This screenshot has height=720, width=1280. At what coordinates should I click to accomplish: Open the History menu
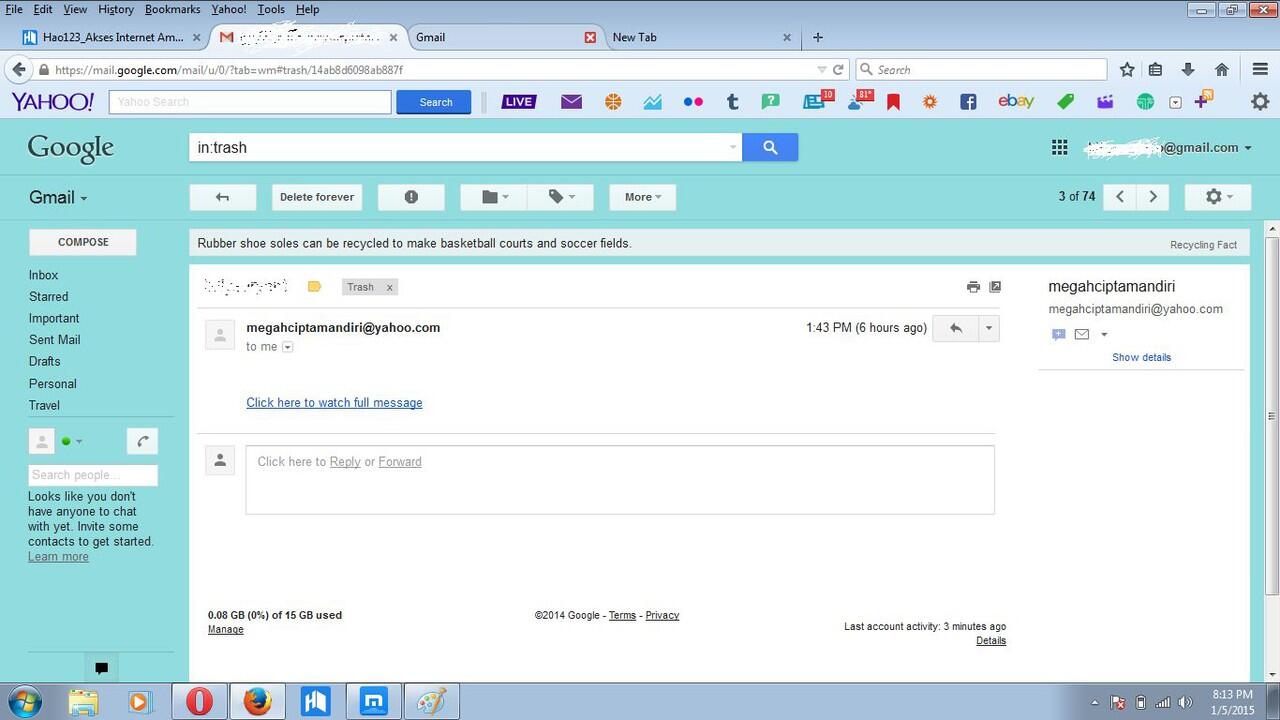pos(116,9)
